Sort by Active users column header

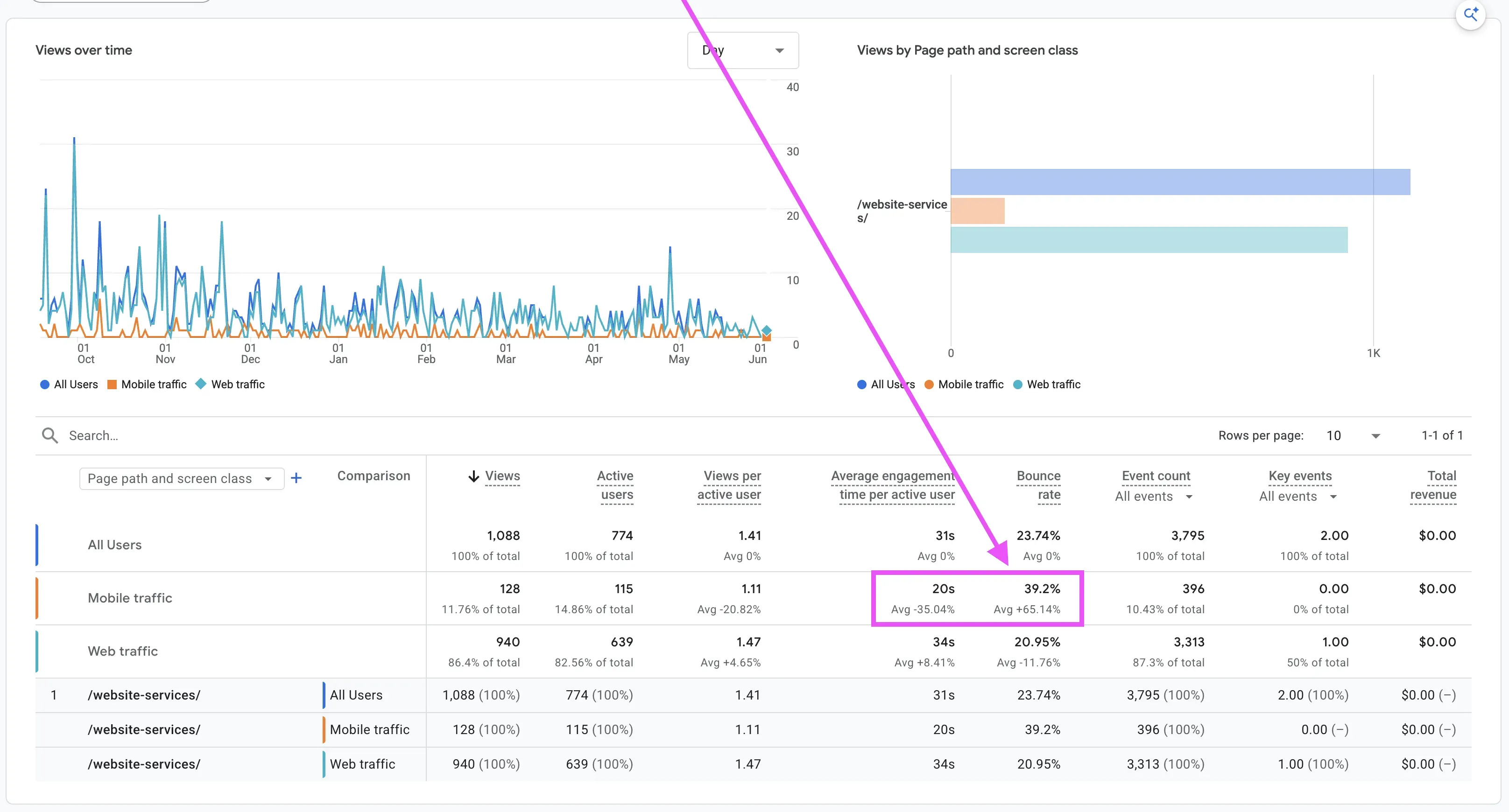click(615, 485)
